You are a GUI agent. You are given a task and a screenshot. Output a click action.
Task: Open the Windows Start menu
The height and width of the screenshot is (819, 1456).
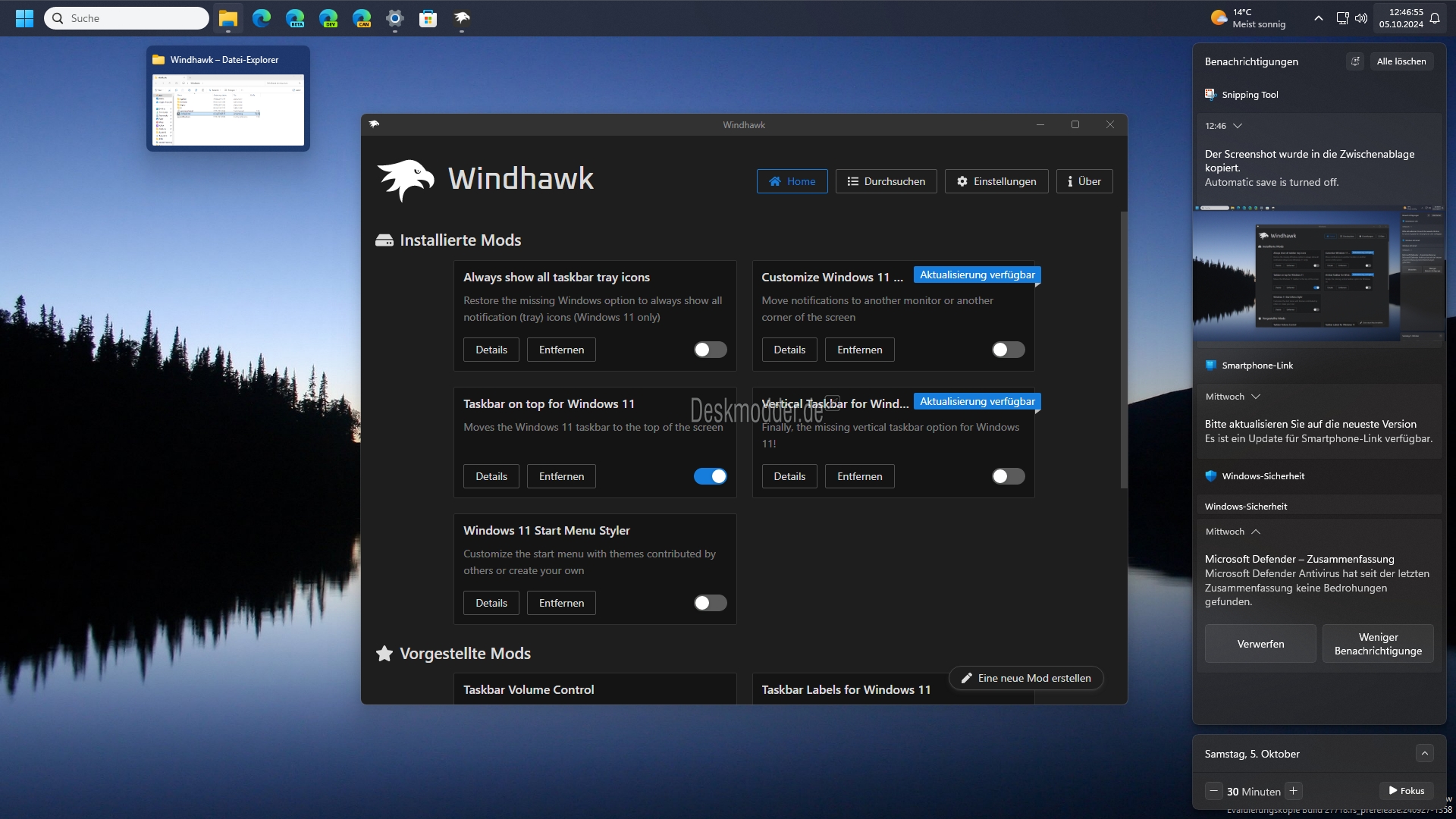(24, 18)
